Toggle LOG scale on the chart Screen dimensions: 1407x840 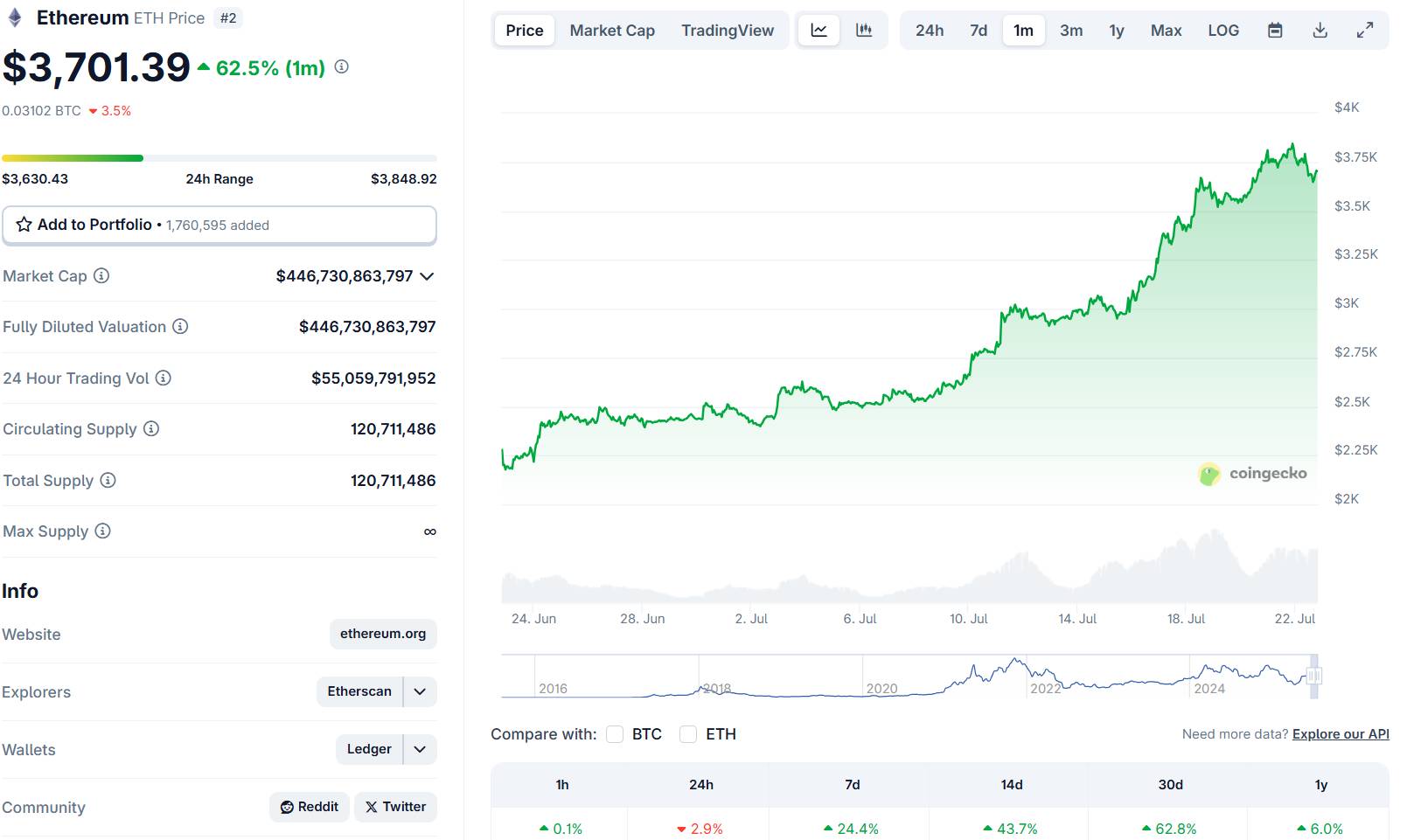pyautogui.click(x=1223, y=31)
